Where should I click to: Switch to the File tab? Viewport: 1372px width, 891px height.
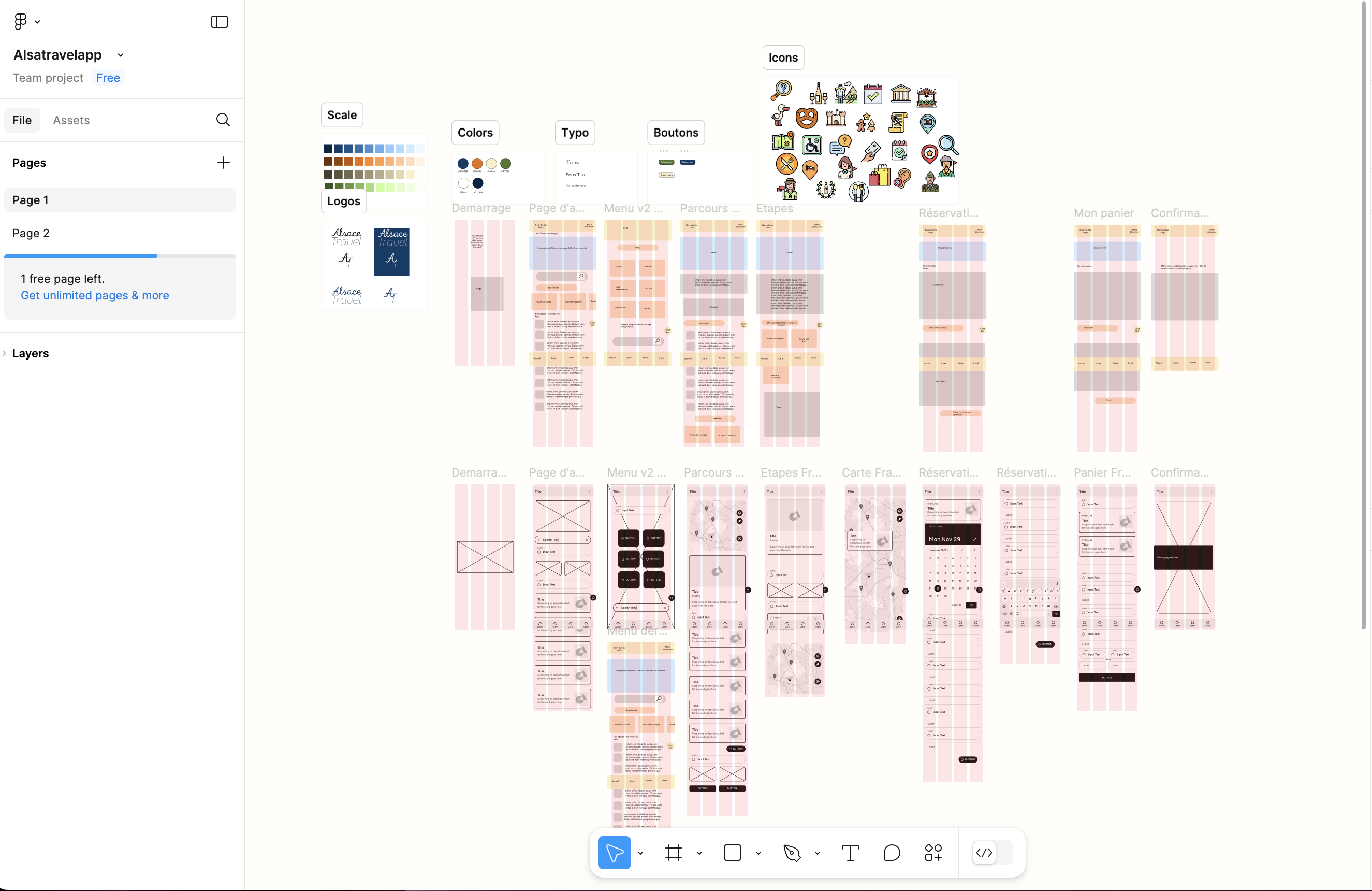(21, 120)
